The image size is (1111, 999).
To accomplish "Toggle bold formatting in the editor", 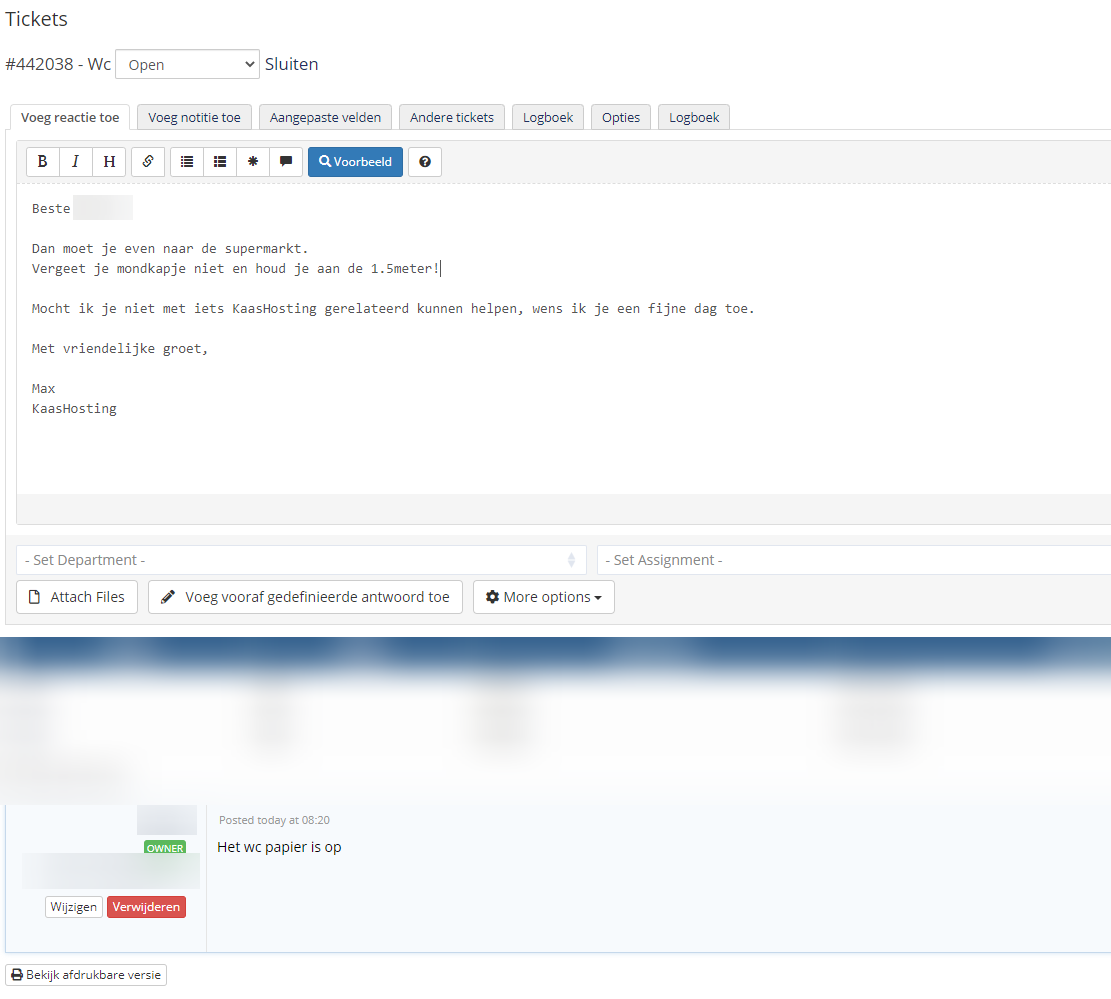I will pos(42,162).
